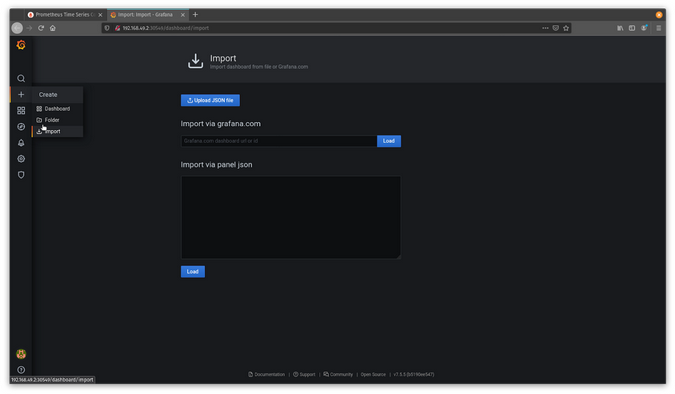Reload the page with refresh icon

pos(41,28)
